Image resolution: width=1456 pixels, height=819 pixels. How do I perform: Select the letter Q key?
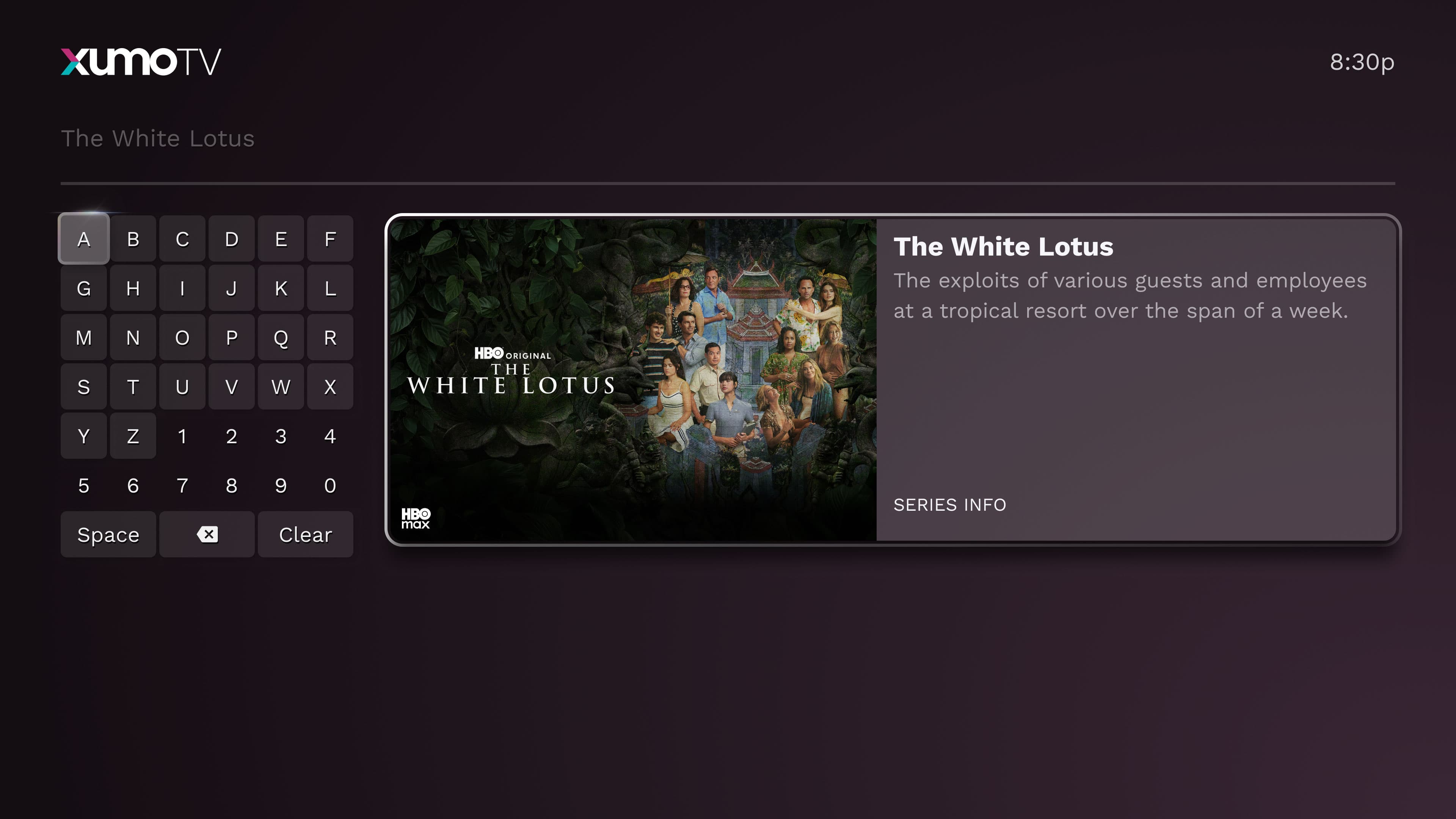click(x=281, y=337)
